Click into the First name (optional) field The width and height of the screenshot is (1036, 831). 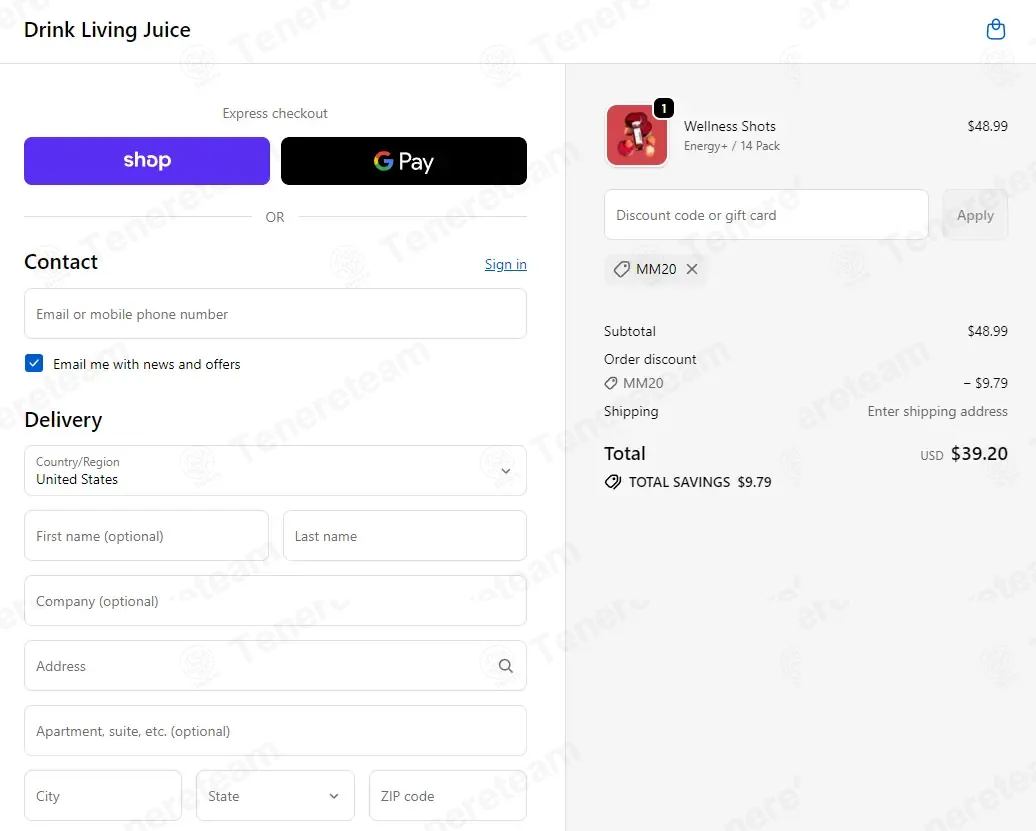(x=147, y=536)
